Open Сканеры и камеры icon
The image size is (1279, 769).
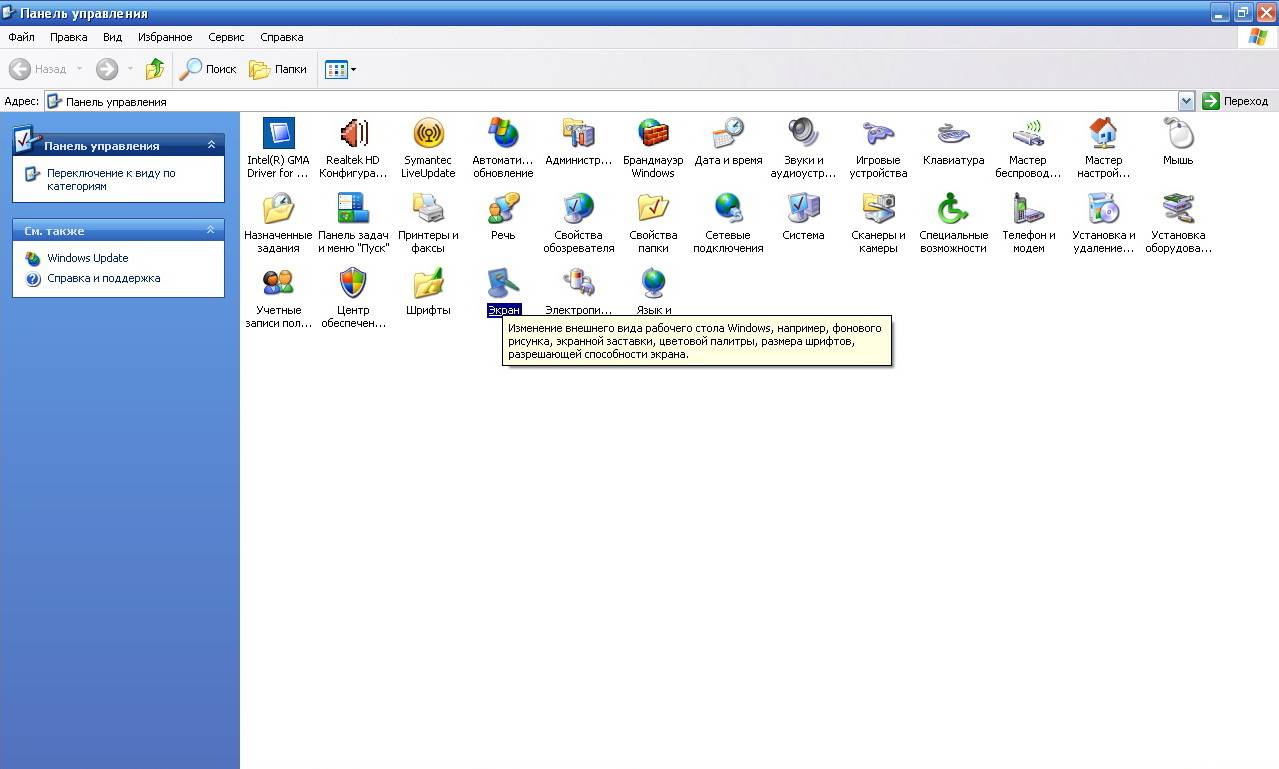[878, 208]
